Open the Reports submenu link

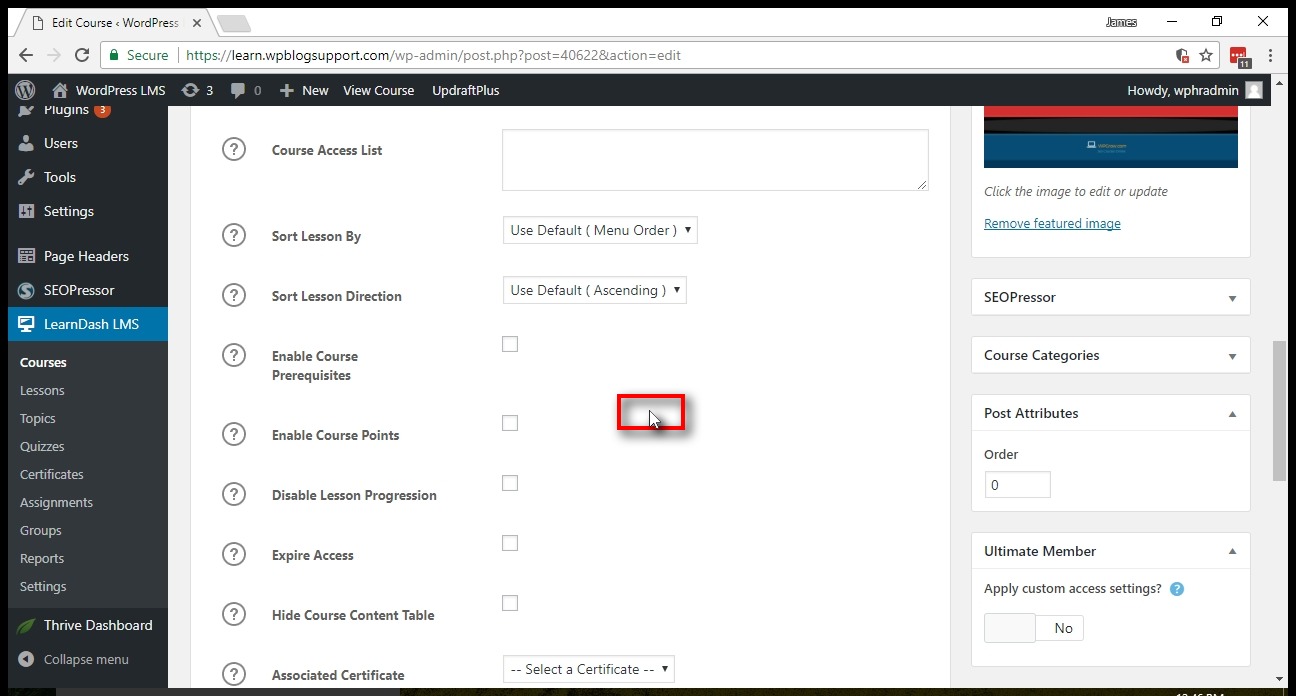42,558
